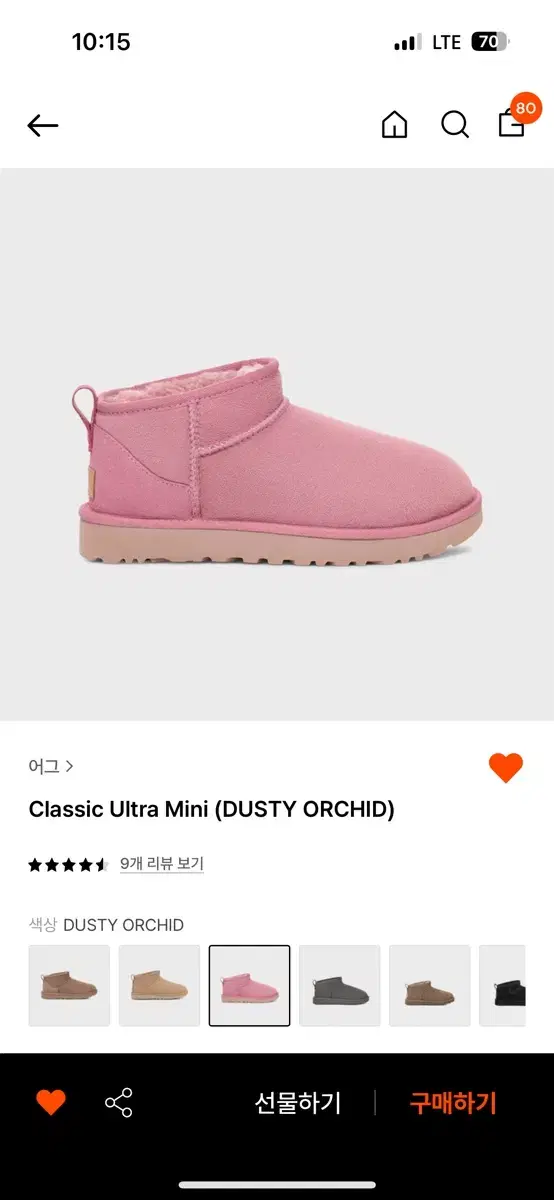554x1200 pixels.
Task: Tap the battery indicator in status bar
Action: click(491, 42)
